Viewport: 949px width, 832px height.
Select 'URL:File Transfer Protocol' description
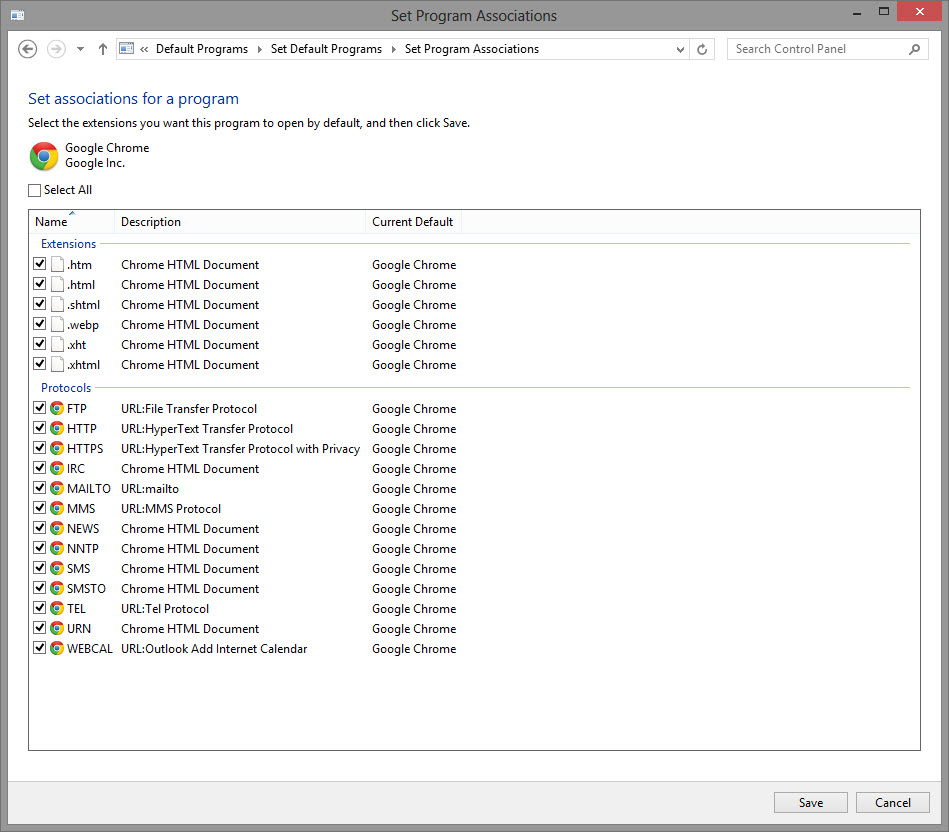[189, 409]
